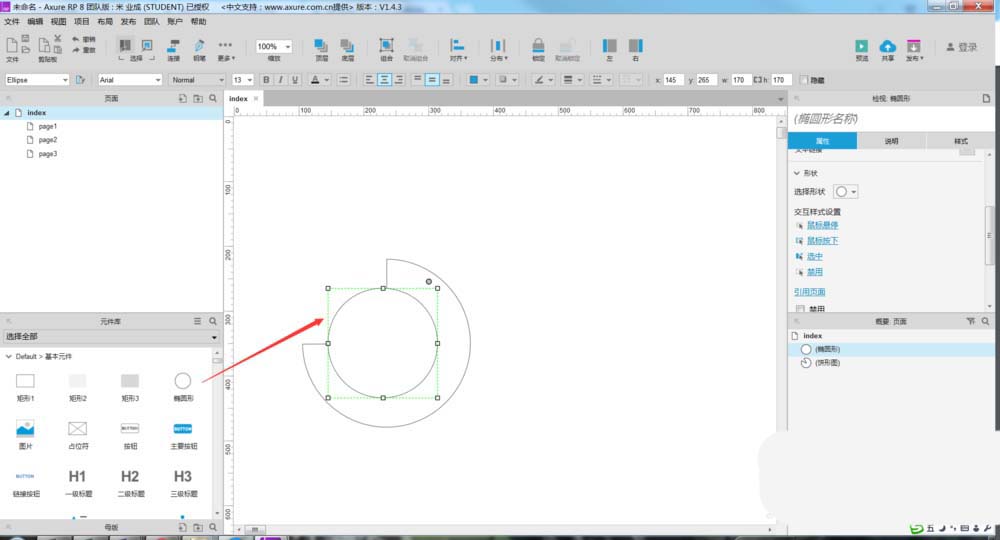Open the 布局 menu
The image size is (1000, 540).
(105, 21)
